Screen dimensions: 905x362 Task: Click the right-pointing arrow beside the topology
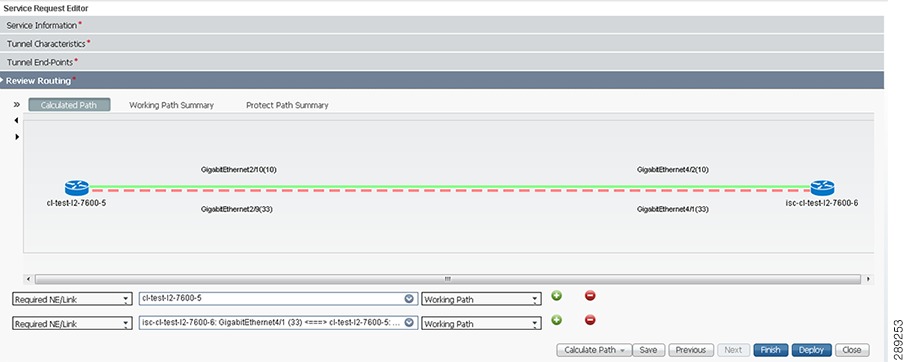point(17,137)
